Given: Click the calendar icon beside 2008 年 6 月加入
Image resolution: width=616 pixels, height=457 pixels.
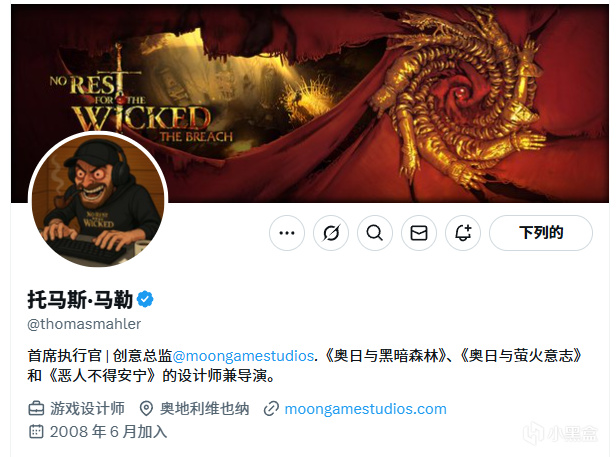Looking at the screenshot, I should click(36, 431).
